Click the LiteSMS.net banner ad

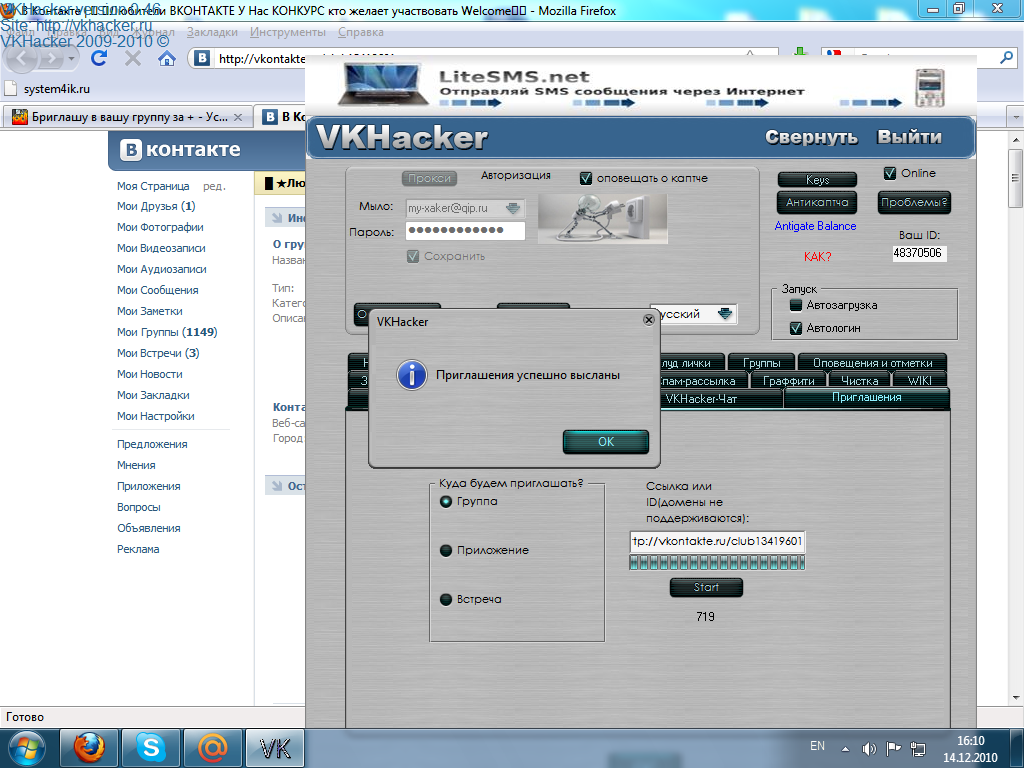coord(640,86)
